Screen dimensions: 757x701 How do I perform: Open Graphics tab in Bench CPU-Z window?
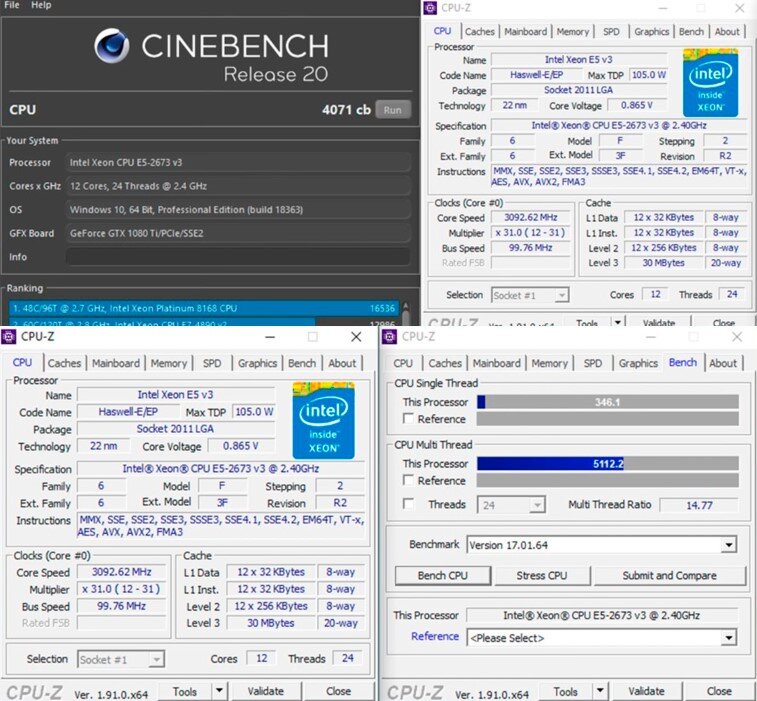tap(638, 363)
